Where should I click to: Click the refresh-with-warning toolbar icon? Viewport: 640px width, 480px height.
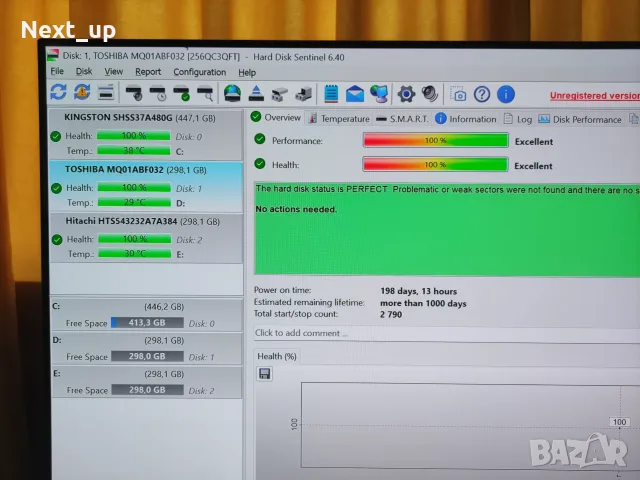tap(82, 92)
